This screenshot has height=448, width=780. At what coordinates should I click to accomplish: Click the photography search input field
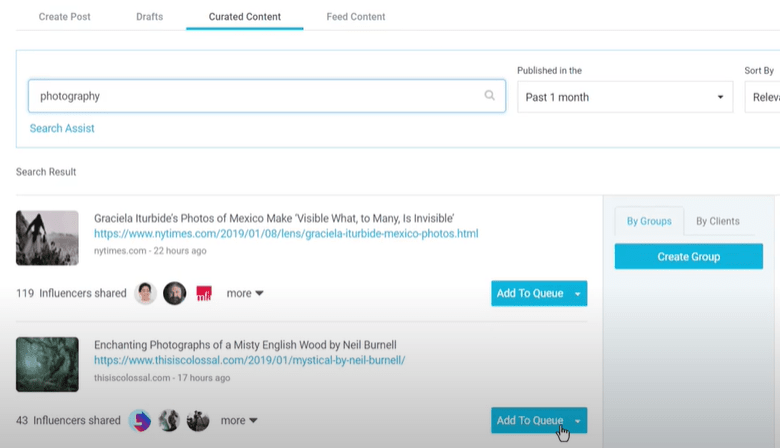point(267,96)
